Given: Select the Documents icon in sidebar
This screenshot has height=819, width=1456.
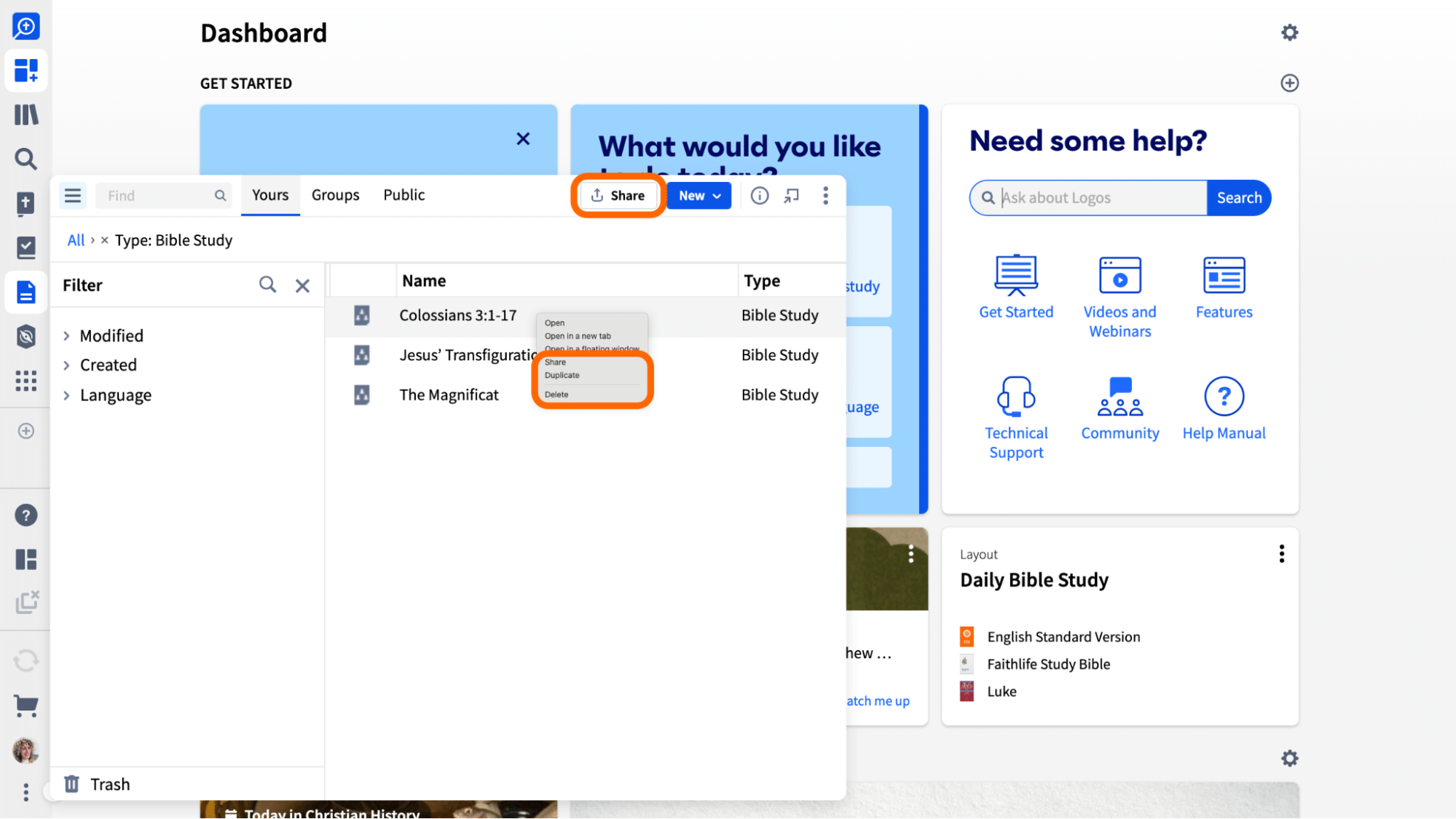Looking at the screenshot, I should click(26, 292).
